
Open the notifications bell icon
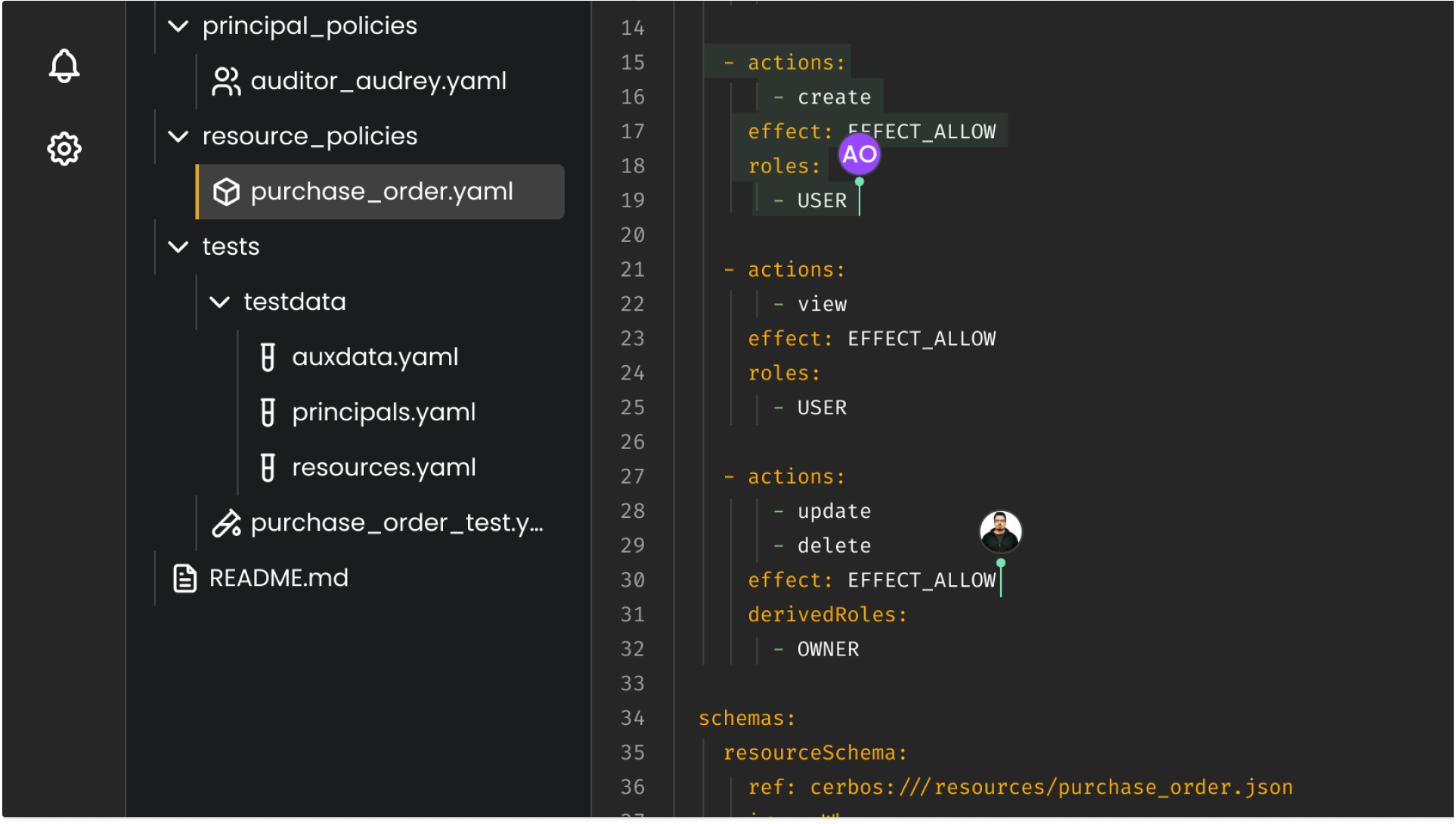(x=64, y=66)
